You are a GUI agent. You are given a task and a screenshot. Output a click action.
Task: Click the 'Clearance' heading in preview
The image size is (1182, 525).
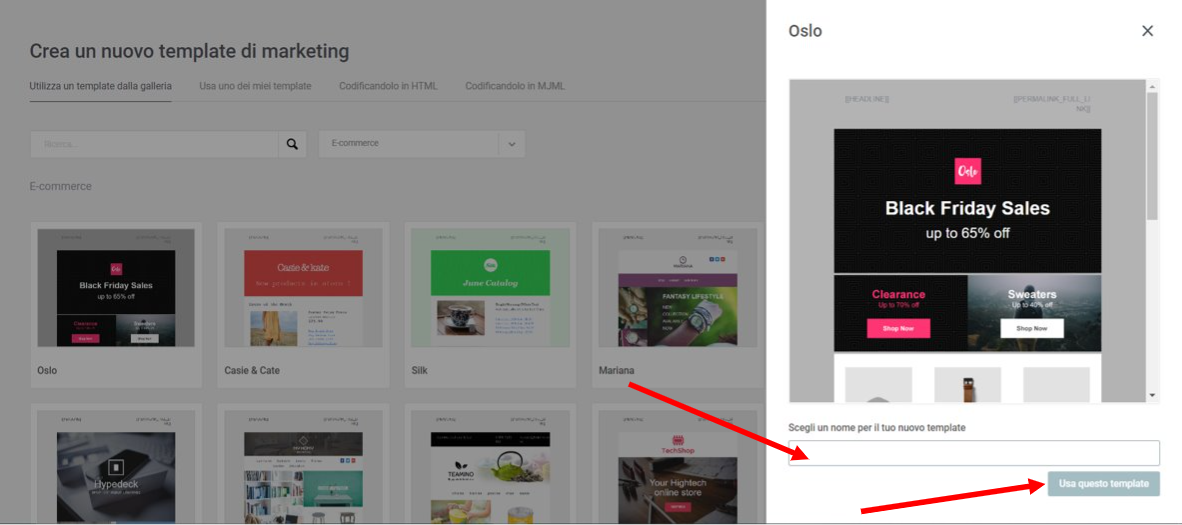[898, 294]
